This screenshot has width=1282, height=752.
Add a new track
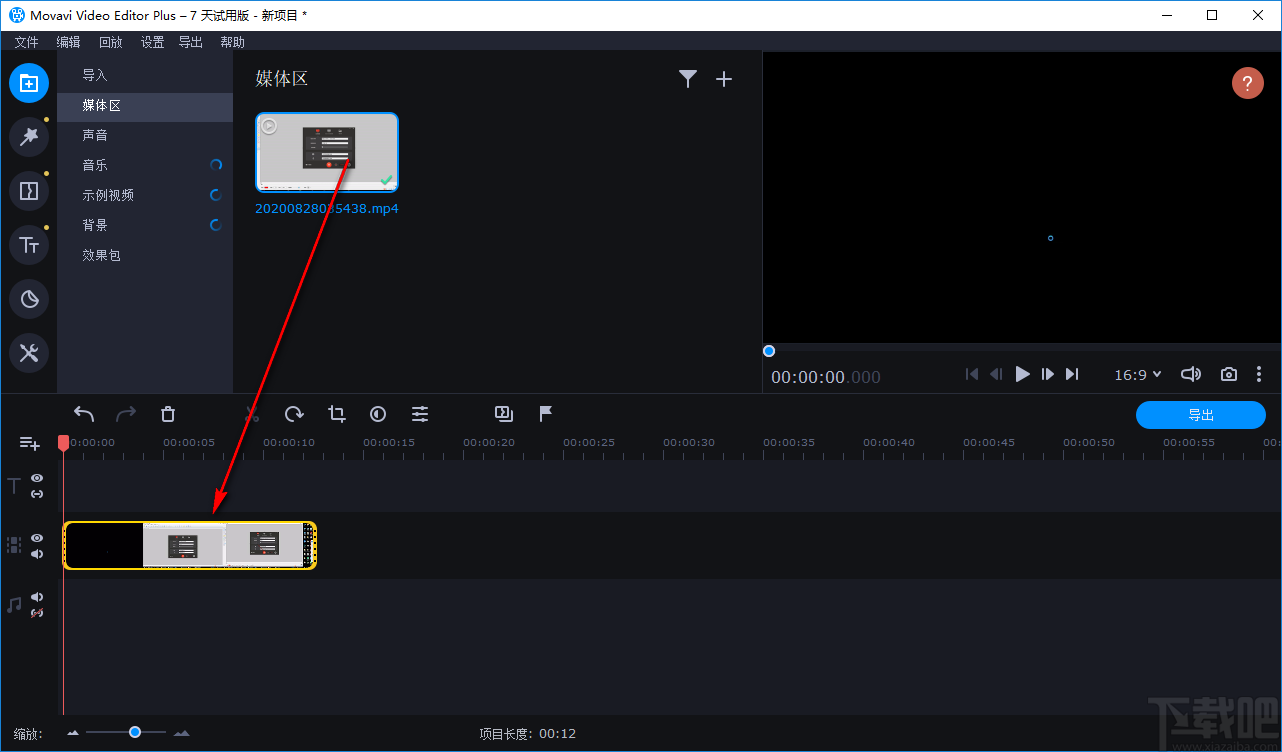29,443
